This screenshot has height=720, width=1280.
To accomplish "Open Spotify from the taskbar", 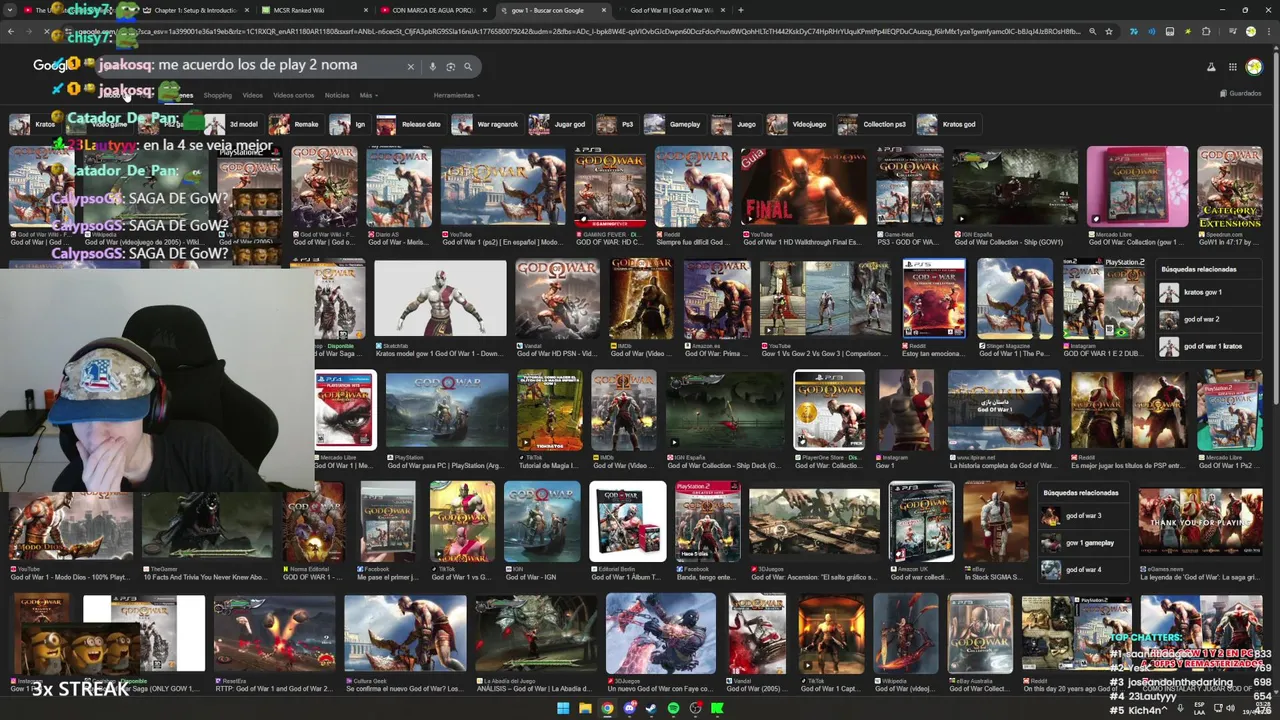I will (x=673, y=708).
